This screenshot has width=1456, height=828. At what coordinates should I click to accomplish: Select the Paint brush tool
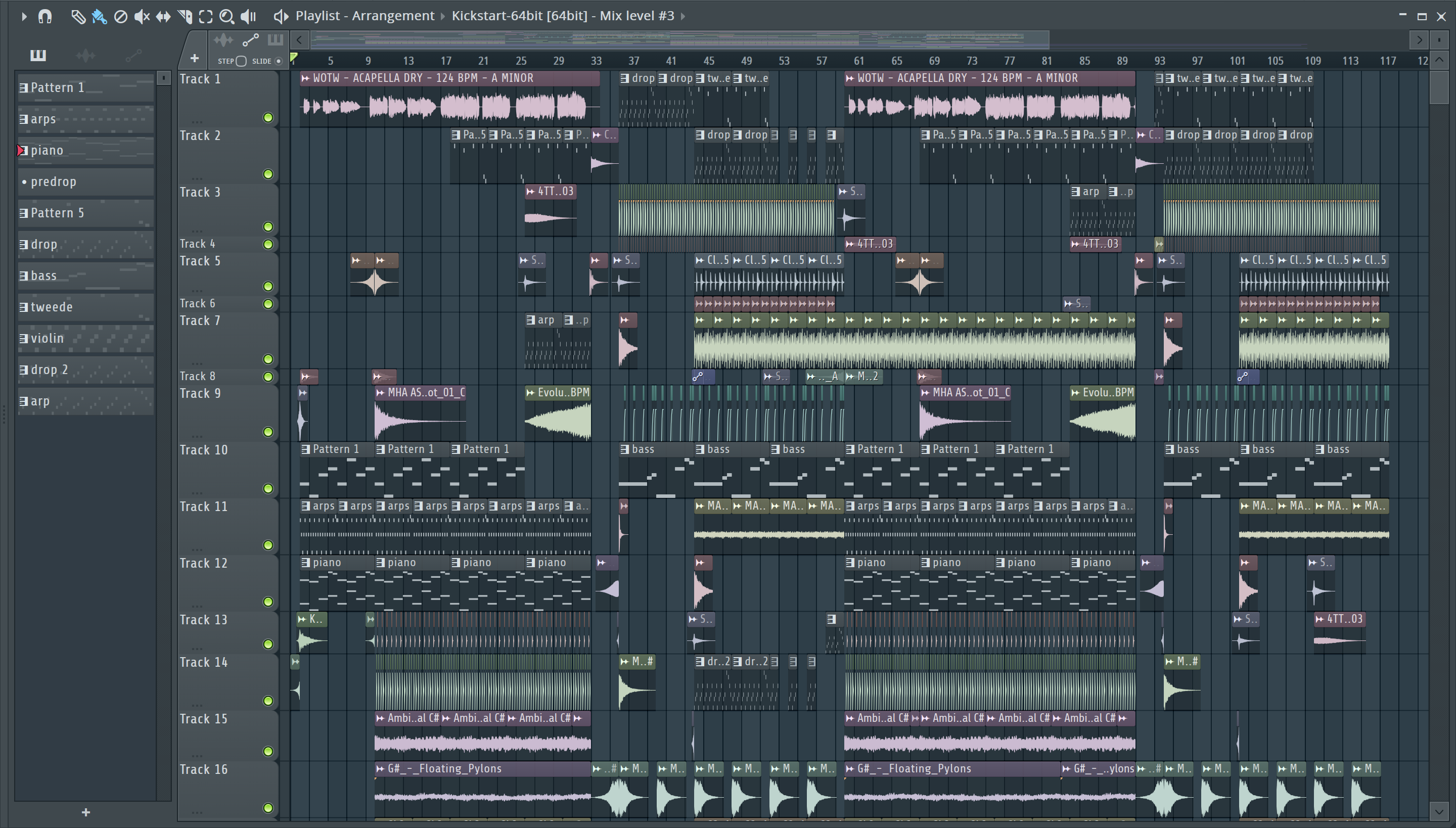(99, 17)
